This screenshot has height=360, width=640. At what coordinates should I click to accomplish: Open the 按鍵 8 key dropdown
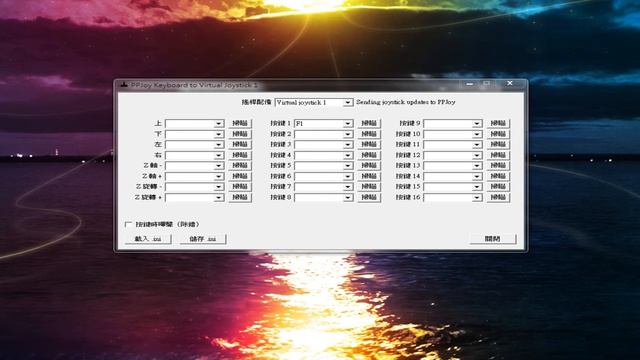click(x=323, y=197)
